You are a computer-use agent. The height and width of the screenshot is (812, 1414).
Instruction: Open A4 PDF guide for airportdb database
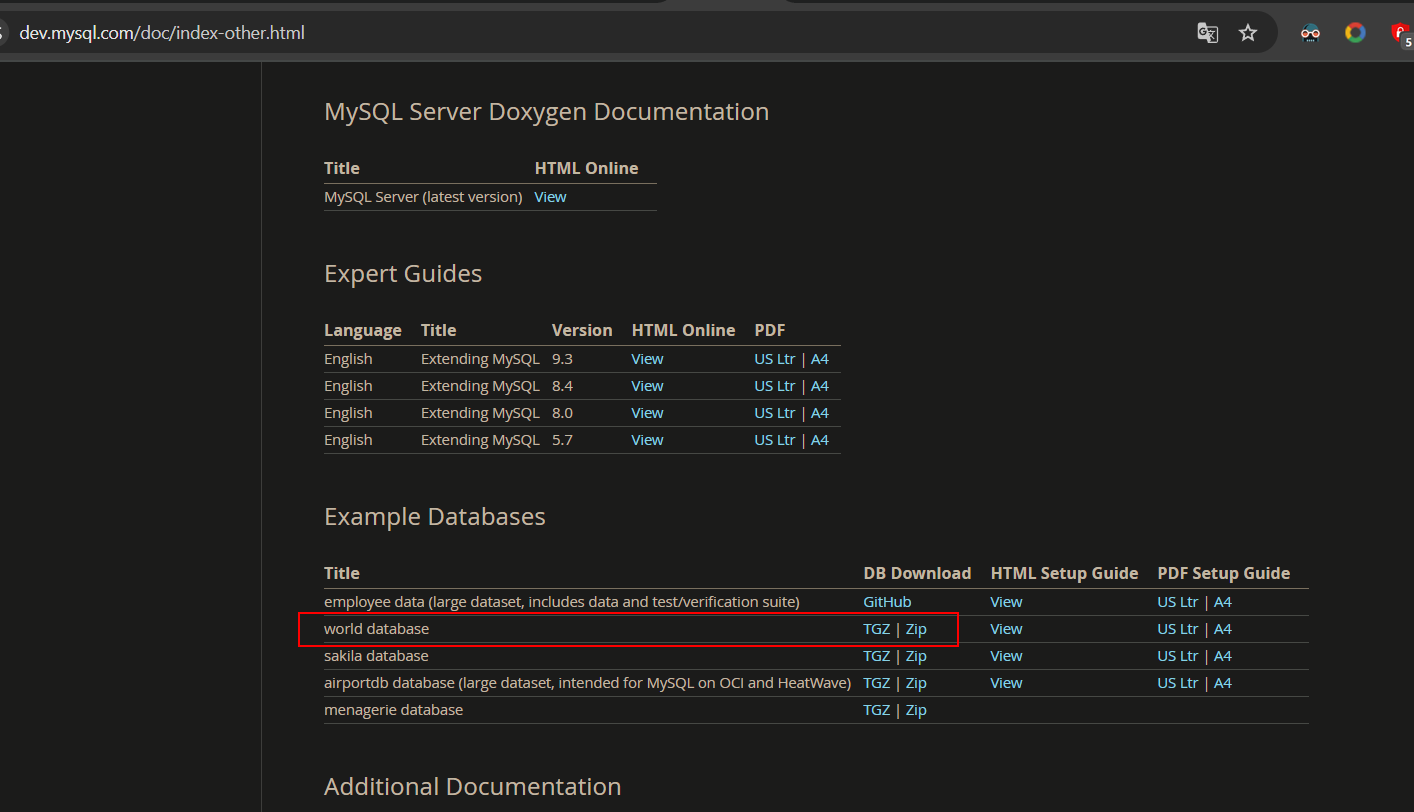click(1223, 683)
